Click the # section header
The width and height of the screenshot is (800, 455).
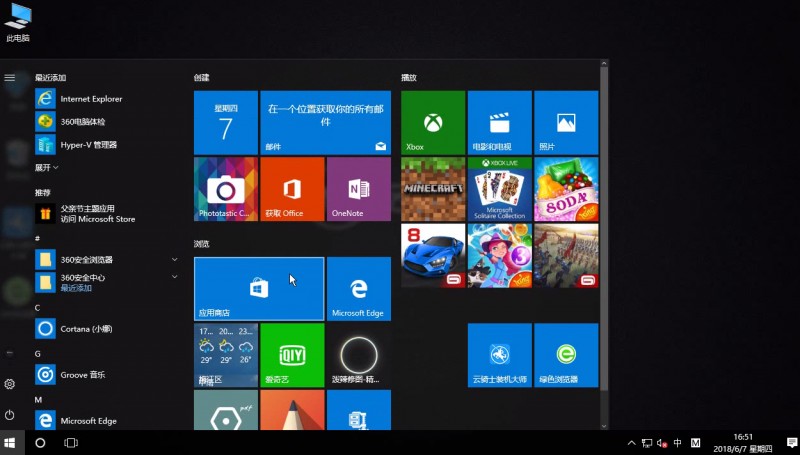tap(37, 238)
